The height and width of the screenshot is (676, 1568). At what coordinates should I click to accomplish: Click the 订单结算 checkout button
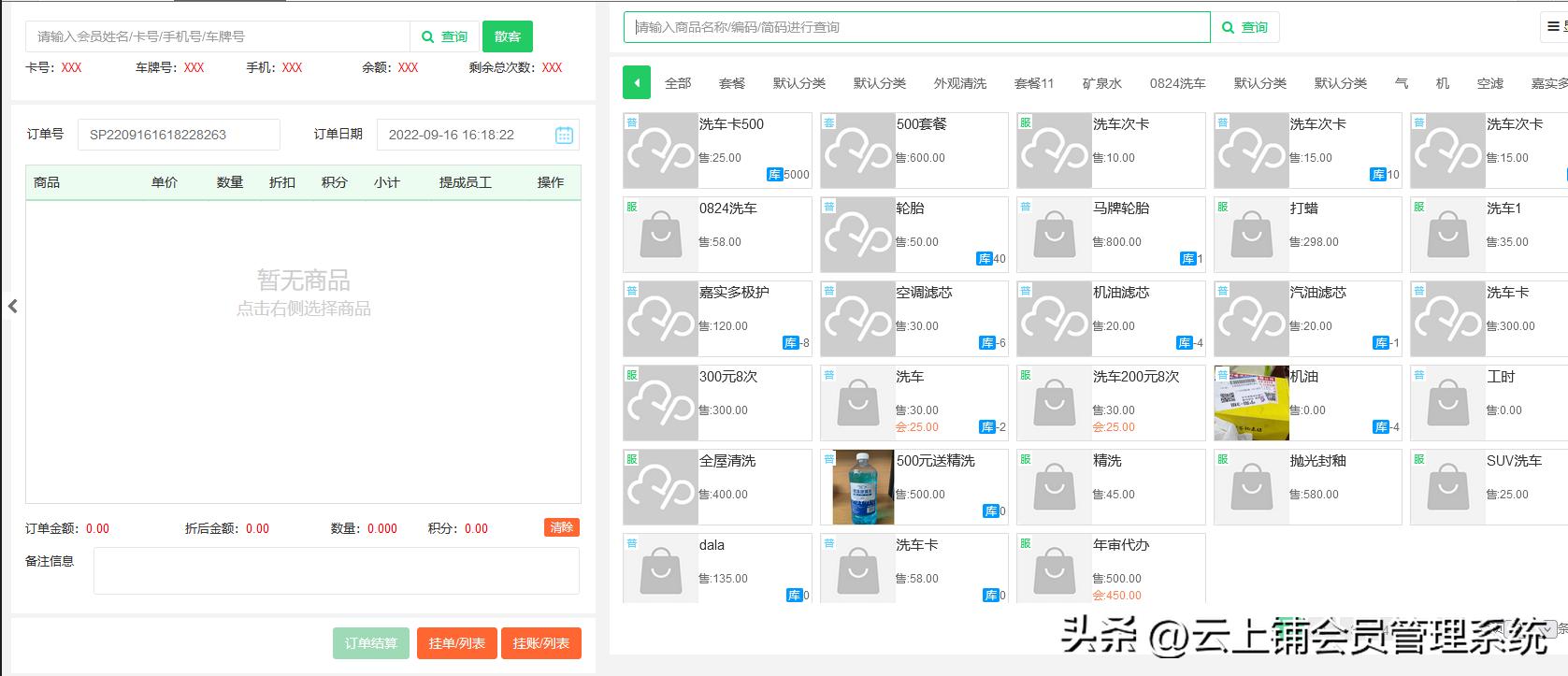coord(371,643)
